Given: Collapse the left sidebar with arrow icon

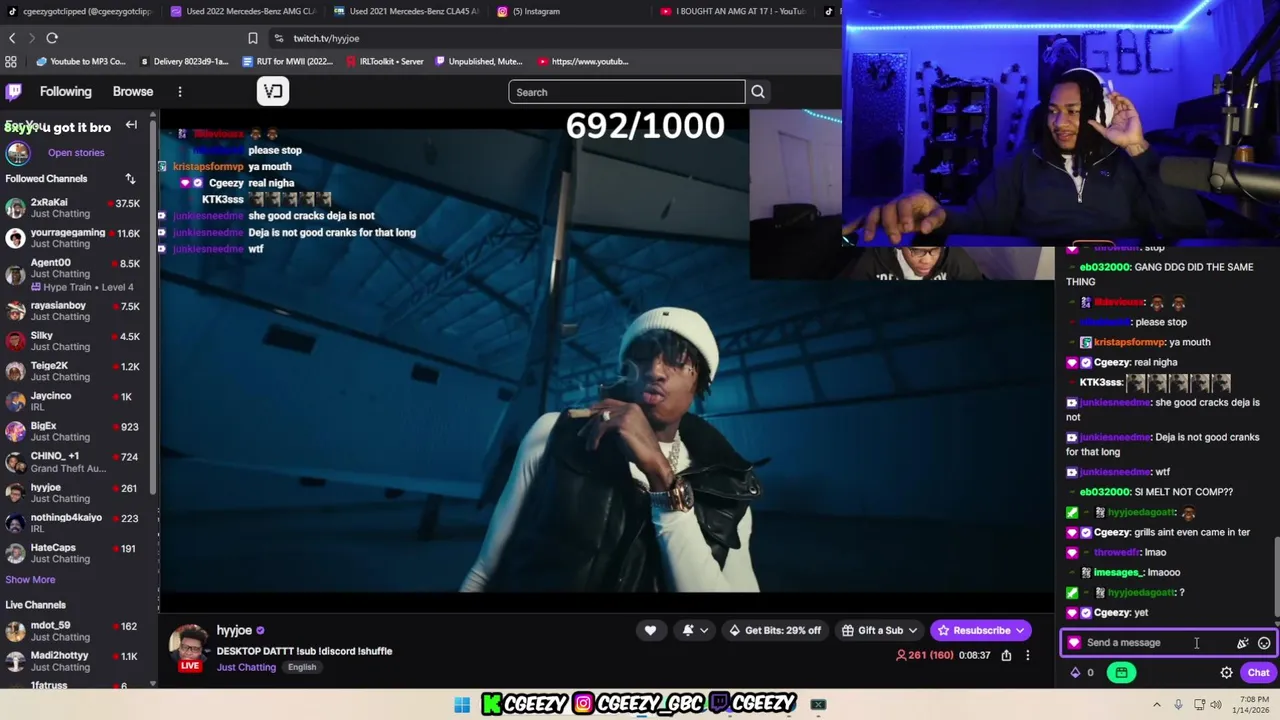Looking at the screenshot, I should click(131, 125).
